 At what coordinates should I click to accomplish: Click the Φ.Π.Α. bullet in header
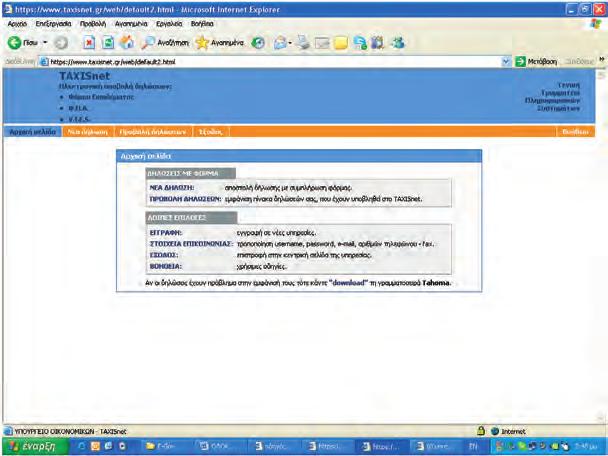[78, 108]
